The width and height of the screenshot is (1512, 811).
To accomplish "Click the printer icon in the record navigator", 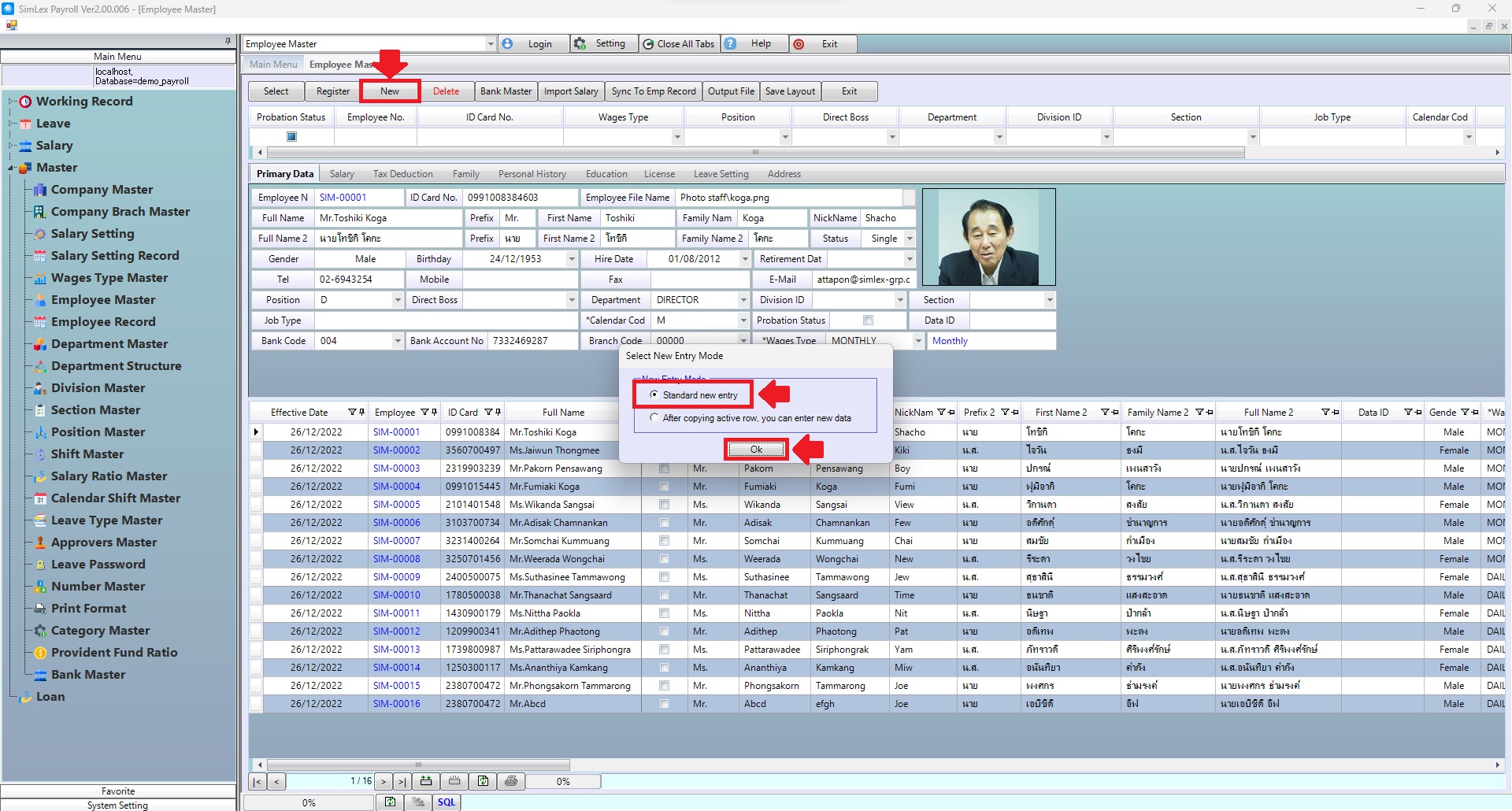I will coord(511,781).
